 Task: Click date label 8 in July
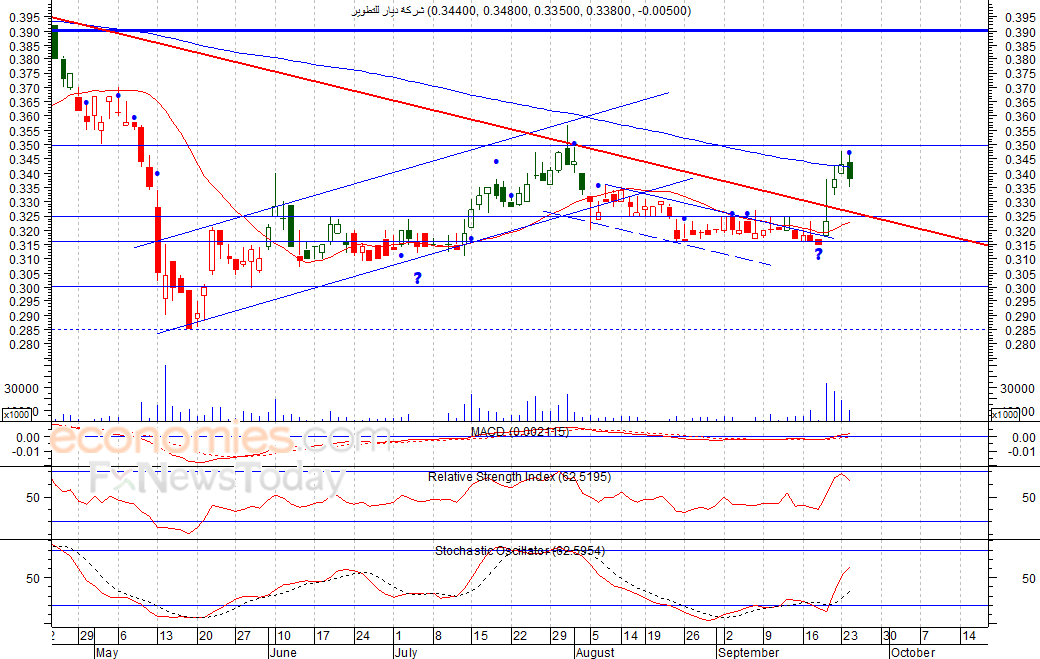point(438,636)
